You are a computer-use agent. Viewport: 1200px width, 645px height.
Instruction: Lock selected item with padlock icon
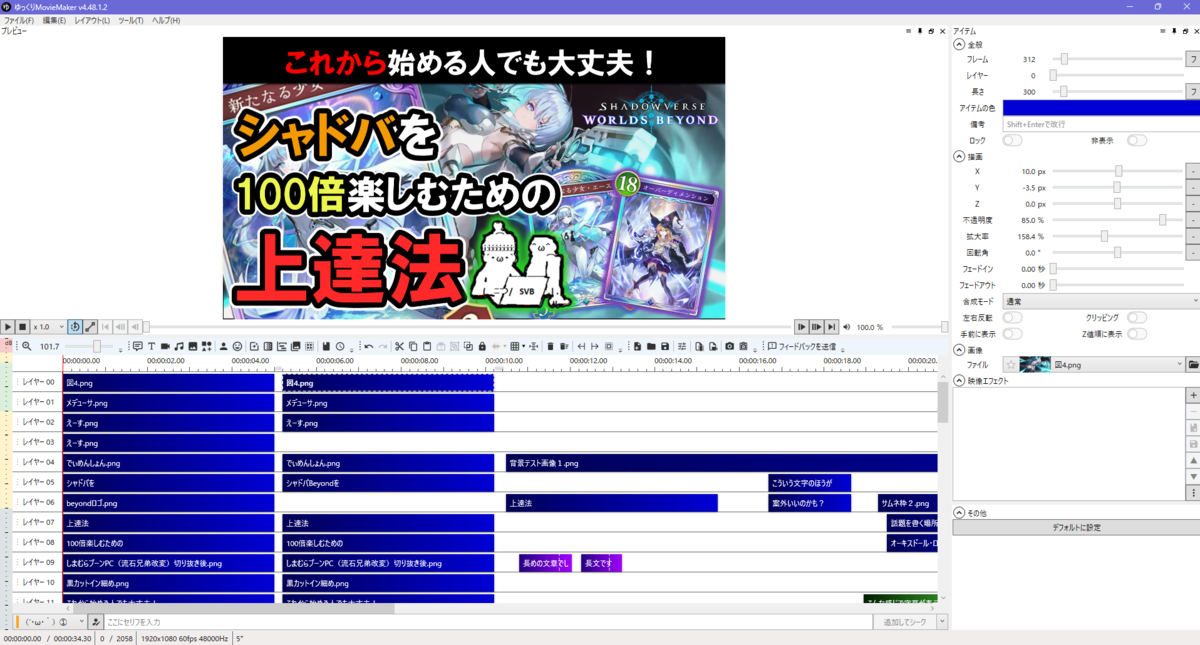click(482, 346)
